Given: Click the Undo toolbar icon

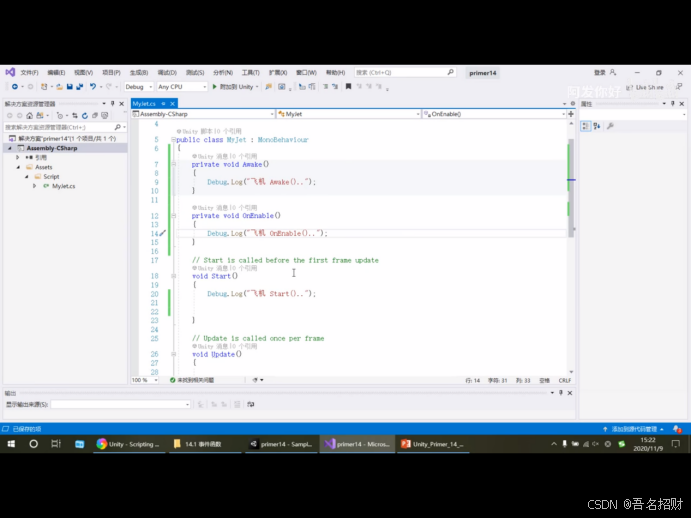Looking at the screenshot, I should pyautogui.click(x=93, y=87).
